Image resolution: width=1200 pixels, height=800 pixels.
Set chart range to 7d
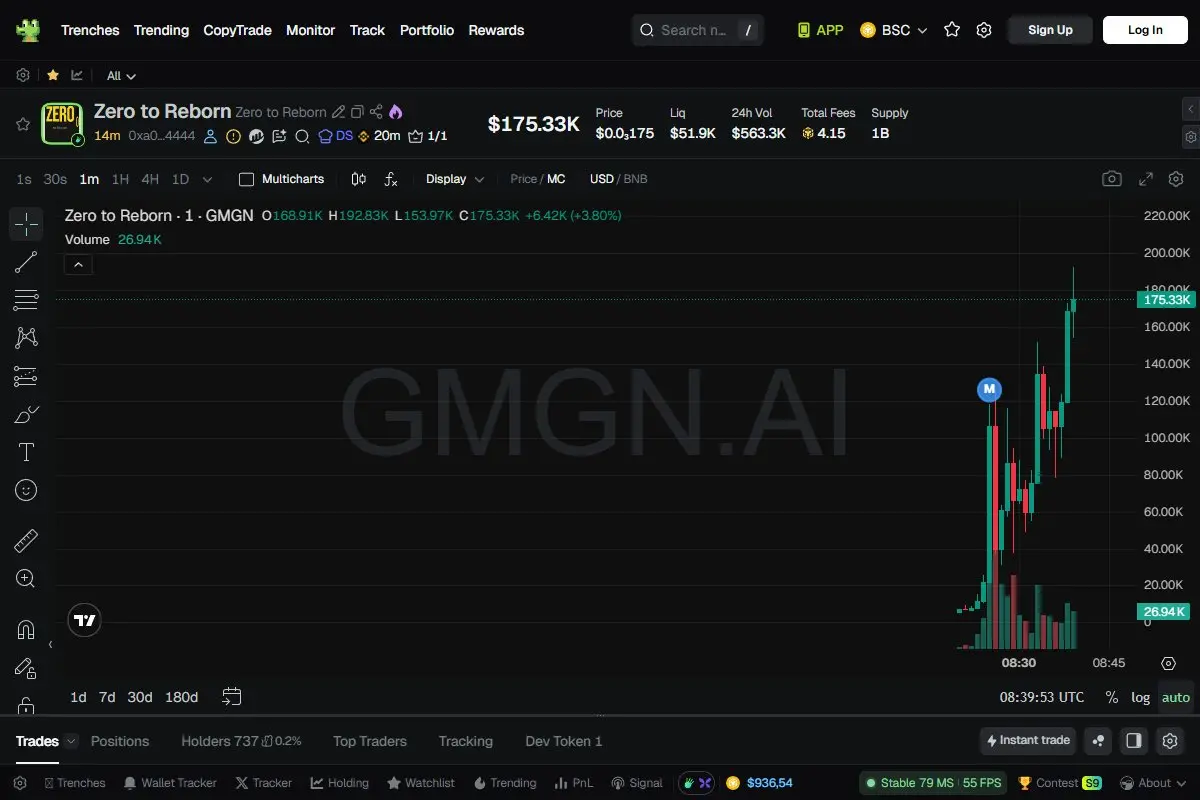(107, 697)
